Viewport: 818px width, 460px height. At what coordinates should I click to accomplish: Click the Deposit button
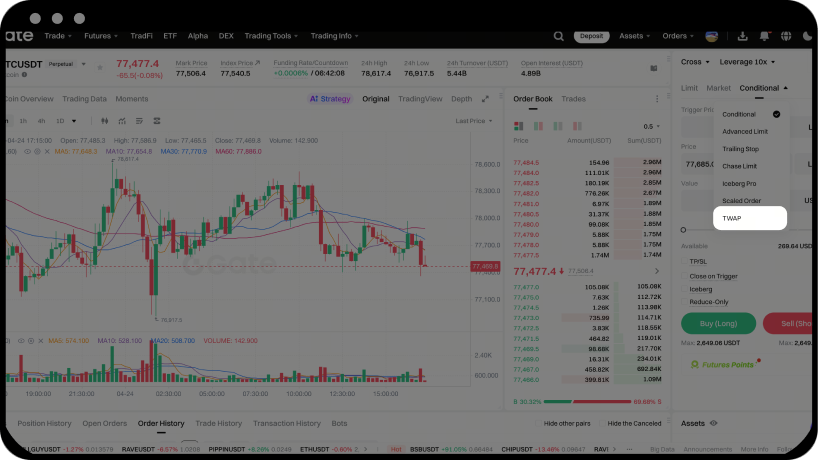pyautogui.click(x=591, y=36)
